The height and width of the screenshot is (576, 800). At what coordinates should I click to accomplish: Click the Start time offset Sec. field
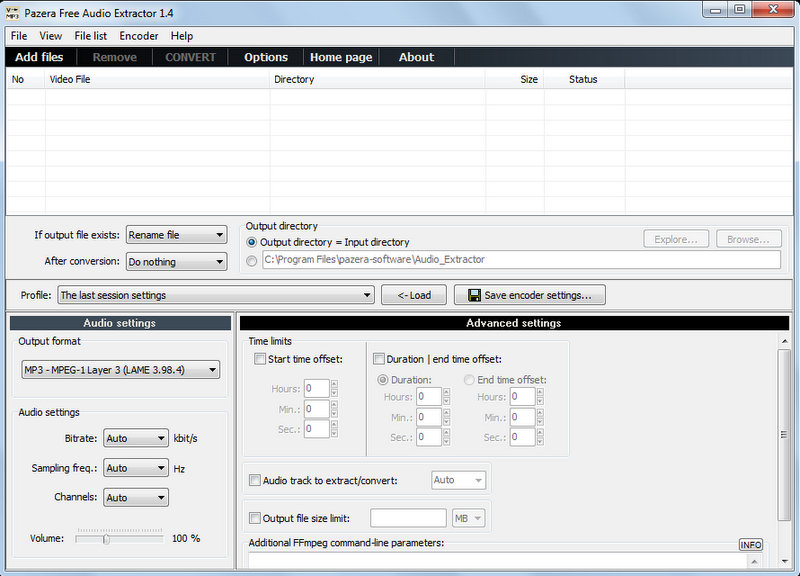pyautogui.click(x=317, y=429)
